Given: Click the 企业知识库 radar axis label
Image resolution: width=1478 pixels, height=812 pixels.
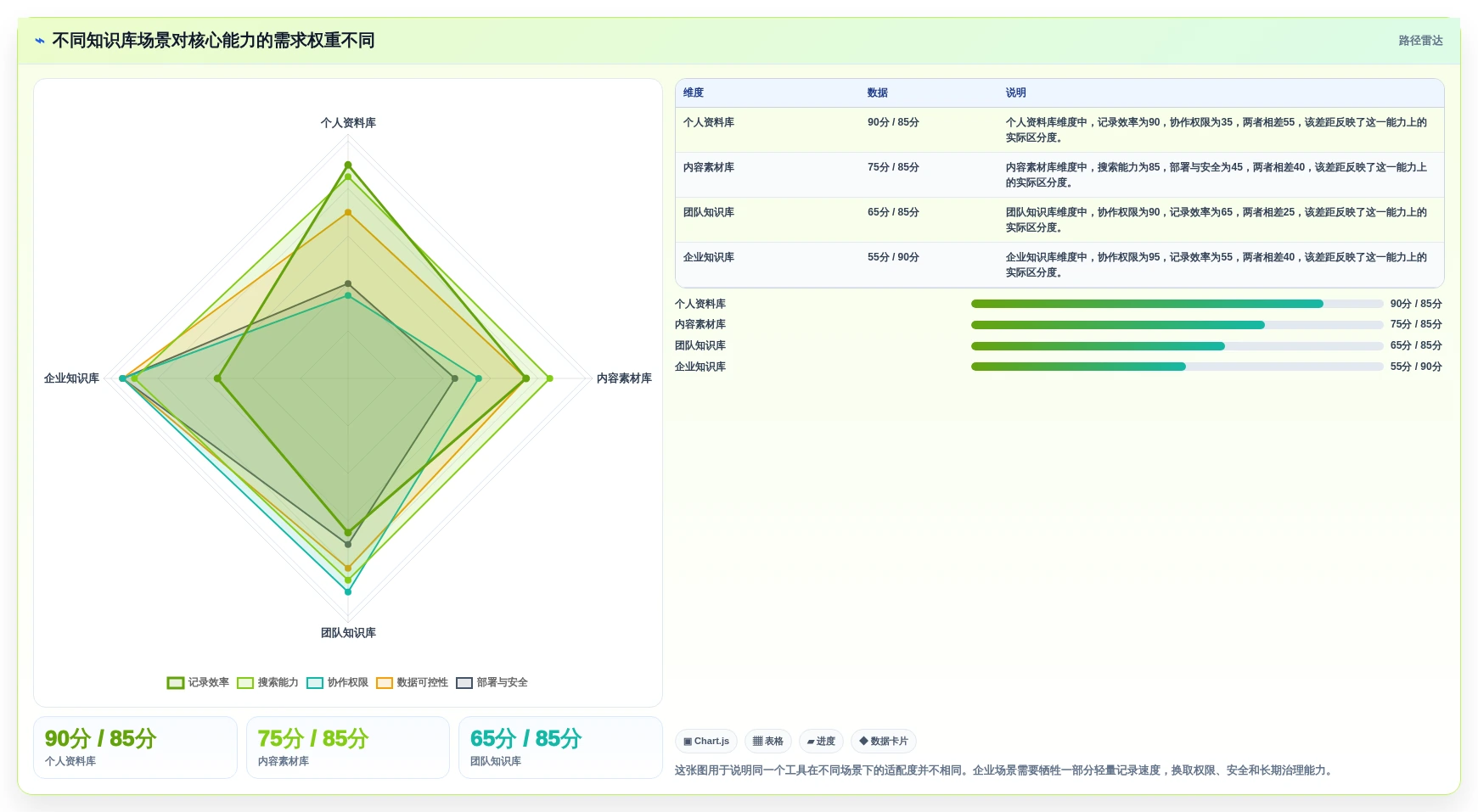Looking at the screenshot, I should tap(71, 378).
